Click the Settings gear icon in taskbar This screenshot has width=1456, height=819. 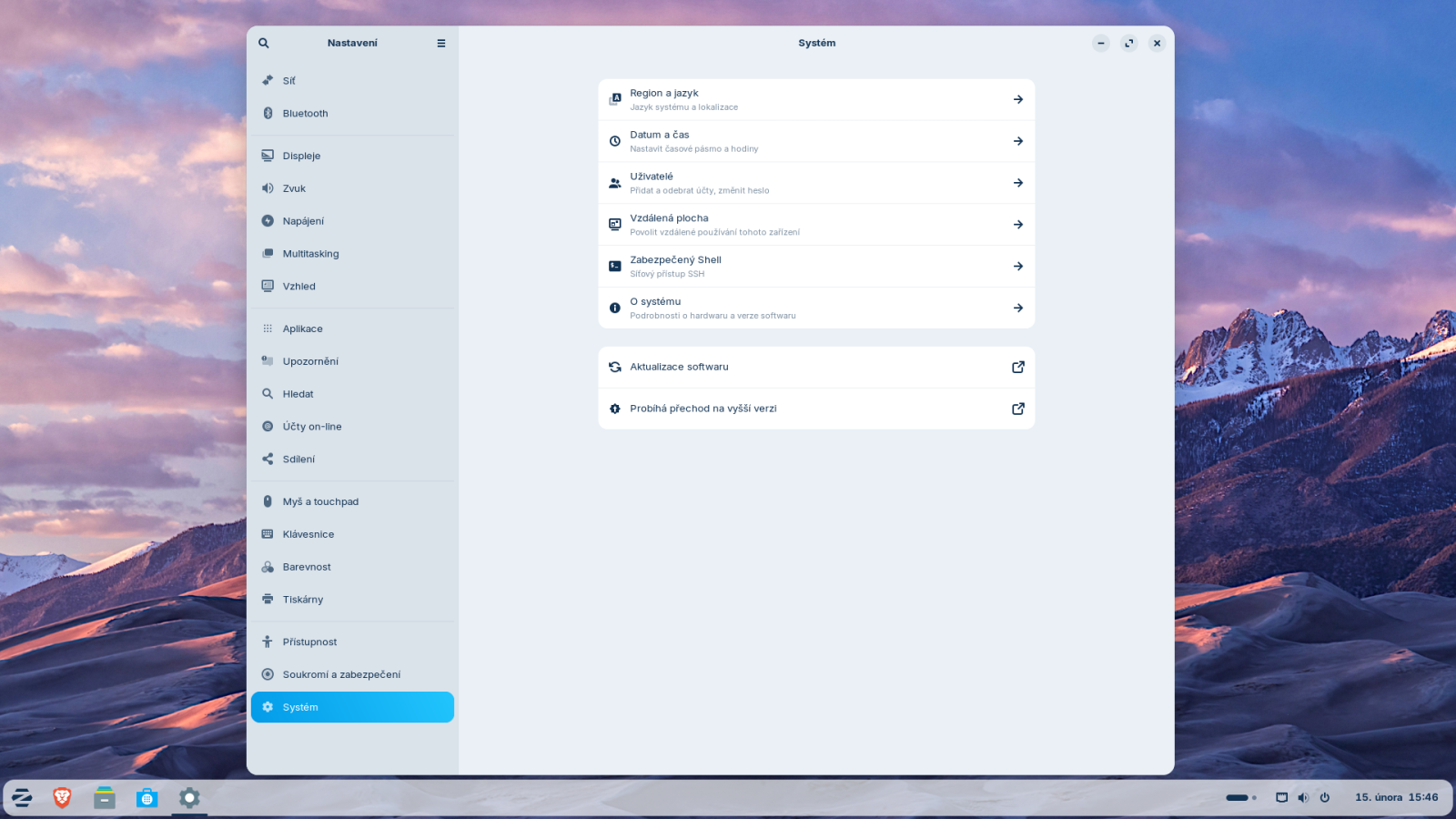coord(189,798)
